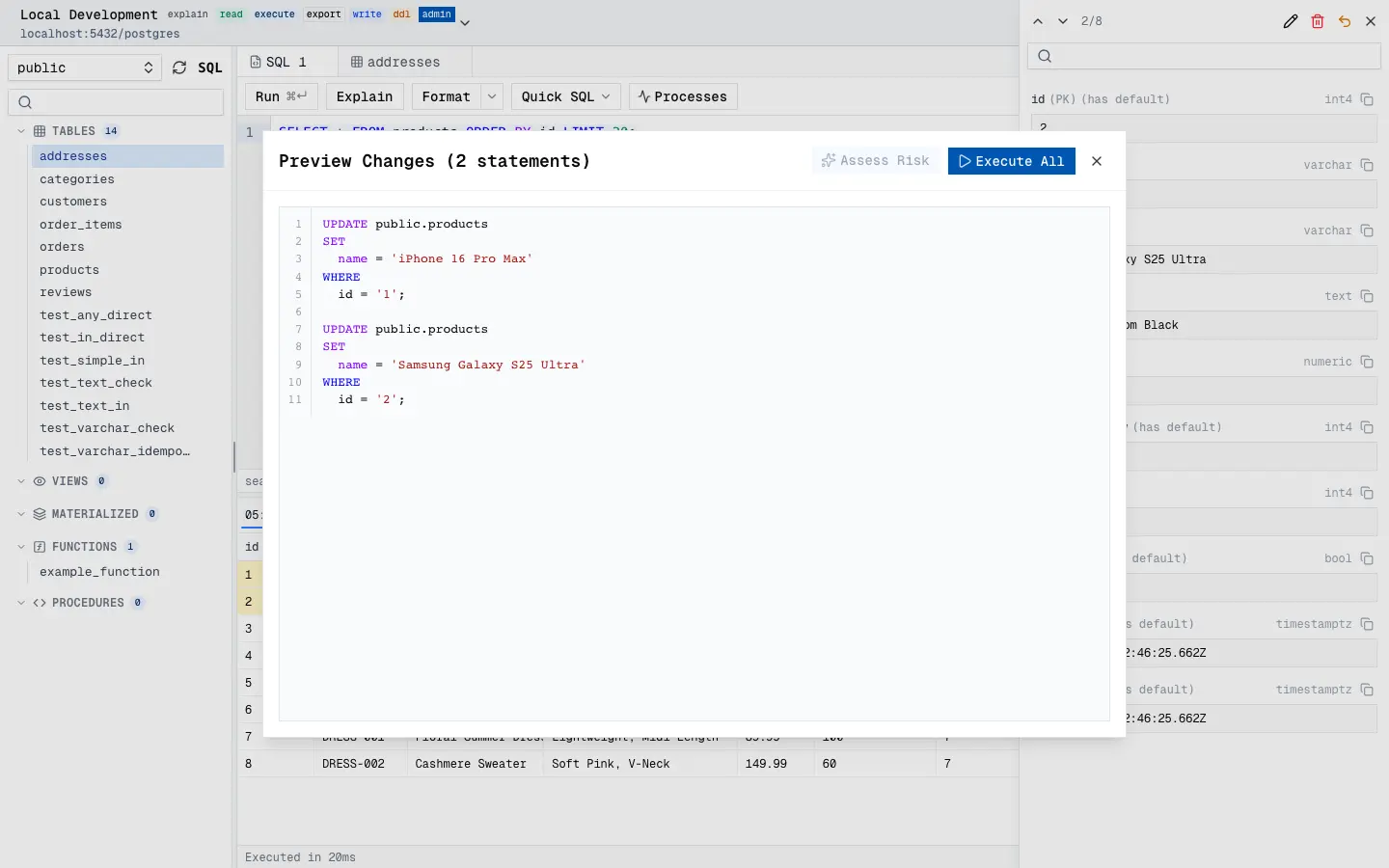Expand the Quick SQL dropdown
Viewport: 1389px width, 868px height.
565,96
